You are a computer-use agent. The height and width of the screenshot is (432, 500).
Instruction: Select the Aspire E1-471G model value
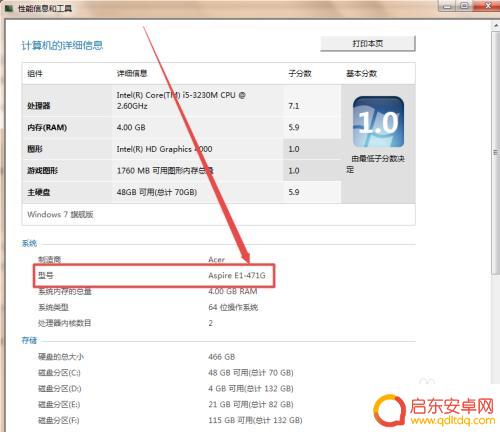pyautogui.click(x=237, y=275)
